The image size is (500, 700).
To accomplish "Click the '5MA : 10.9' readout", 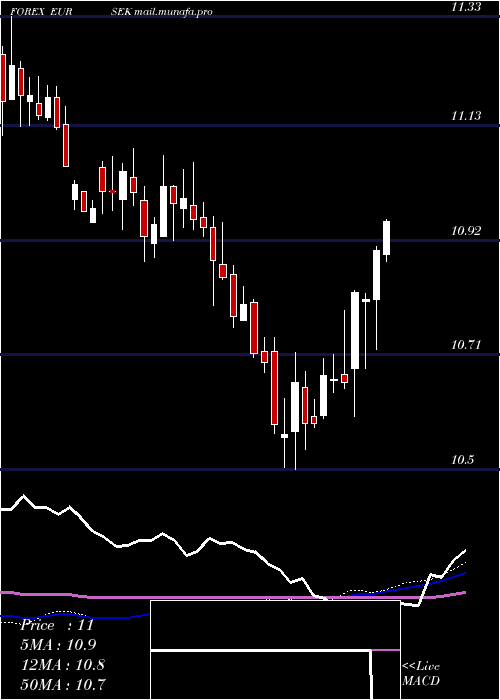I will (x=58, y=645).
